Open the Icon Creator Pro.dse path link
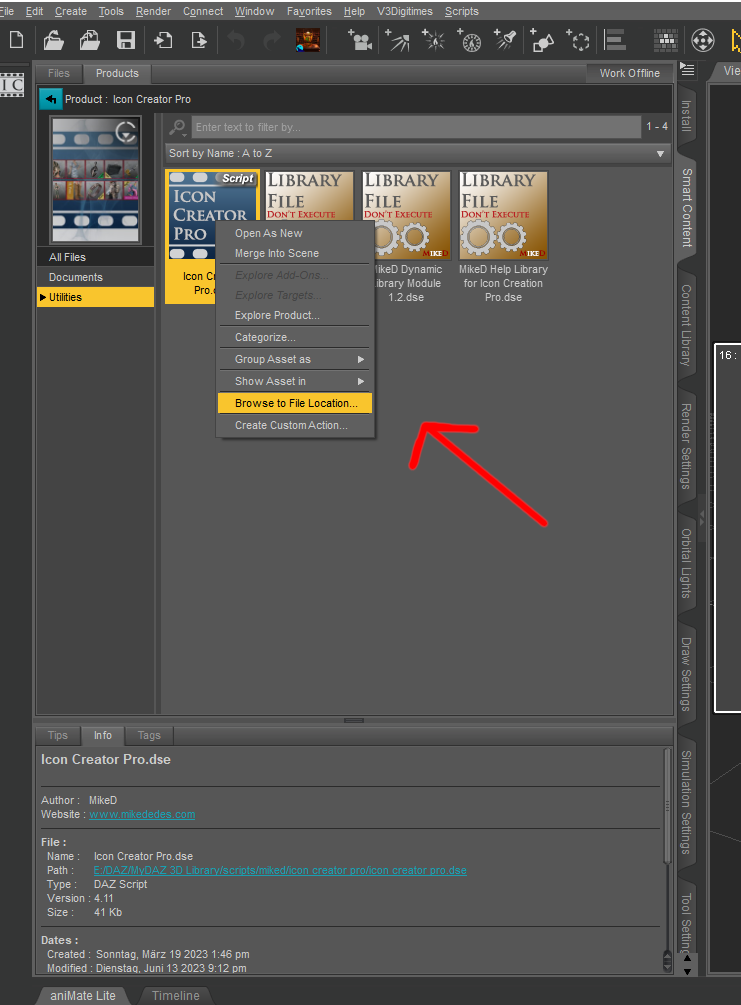The height and width of the screenshot is (1005, 741). click(x=279, y=870)
